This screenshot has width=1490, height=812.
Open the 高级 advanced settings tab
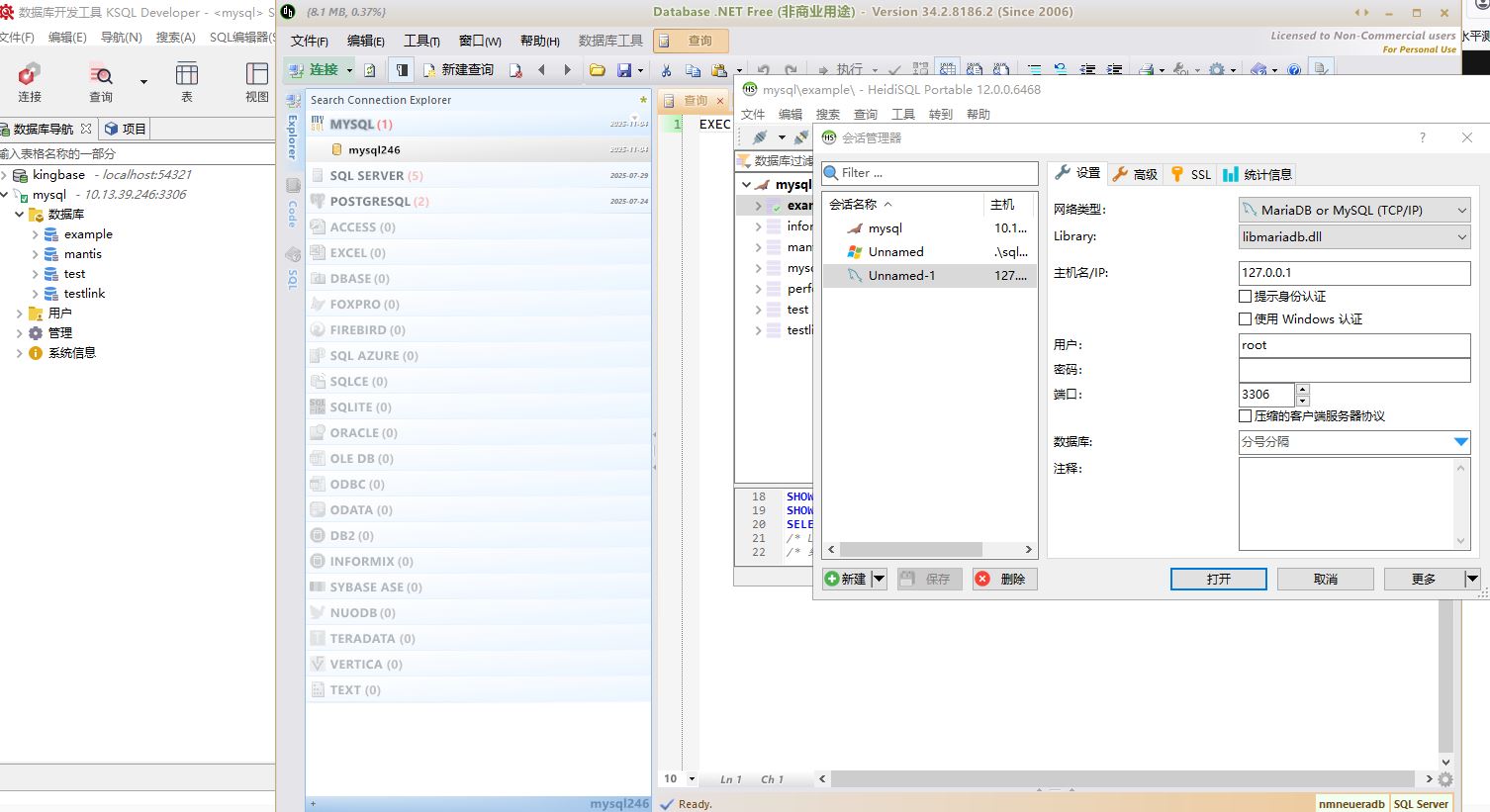(1135, 174)
